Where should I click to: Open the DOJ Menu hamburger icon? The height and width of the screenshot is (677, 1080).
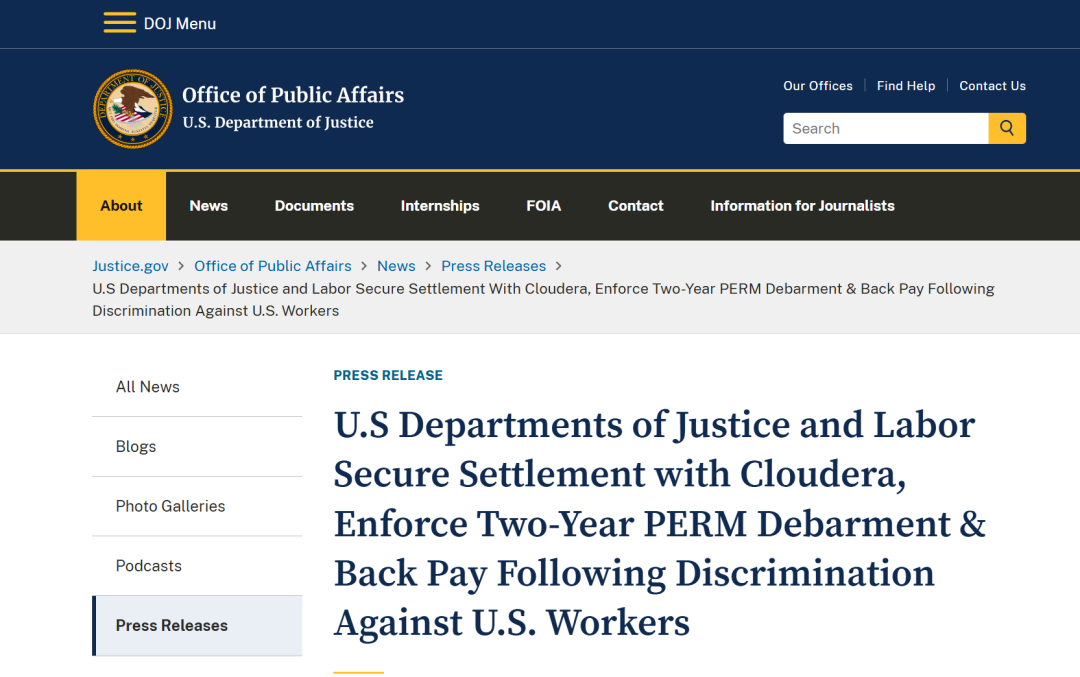pyautogui.click(x=120, y=23)
